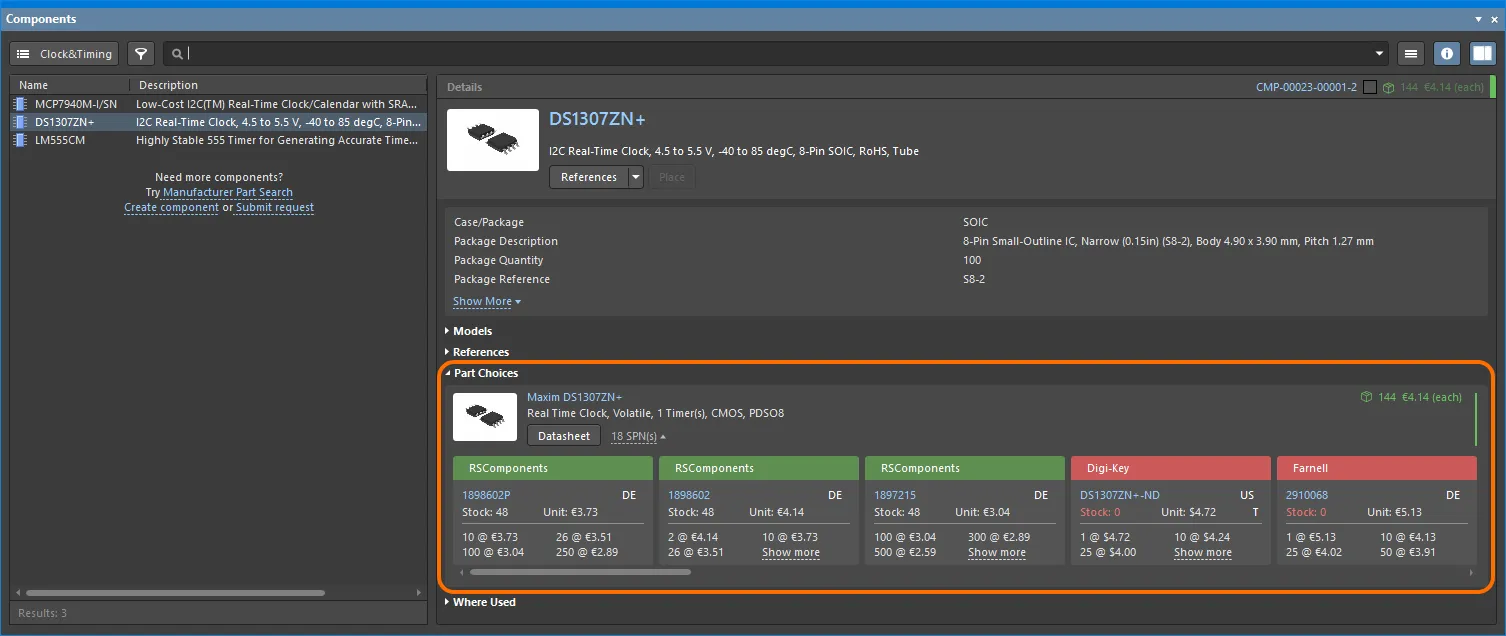The height and width of the screenshot is (636, 1506).
Task: Expand parameters with Show More
Action: click(x=486, y=301)
